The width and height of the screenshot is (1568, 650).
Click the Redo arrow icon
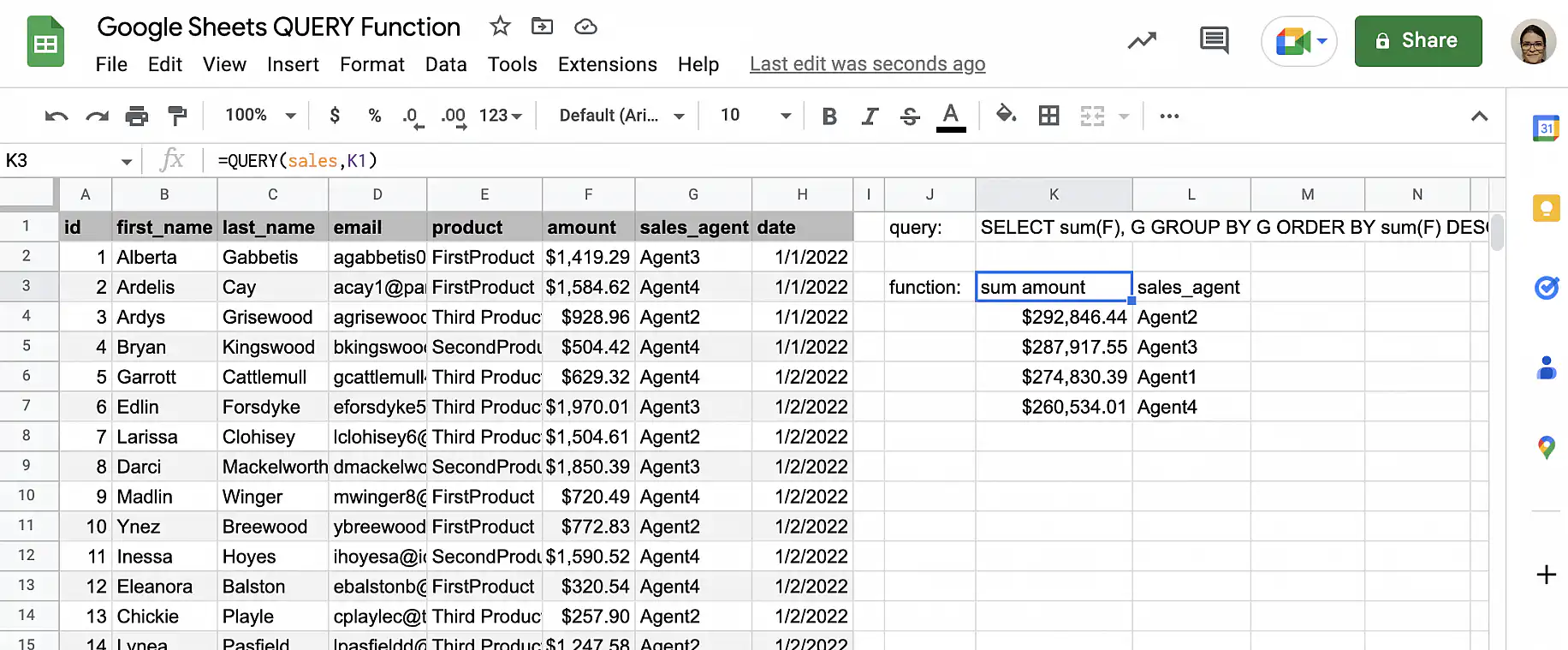(x=97, y=116)
